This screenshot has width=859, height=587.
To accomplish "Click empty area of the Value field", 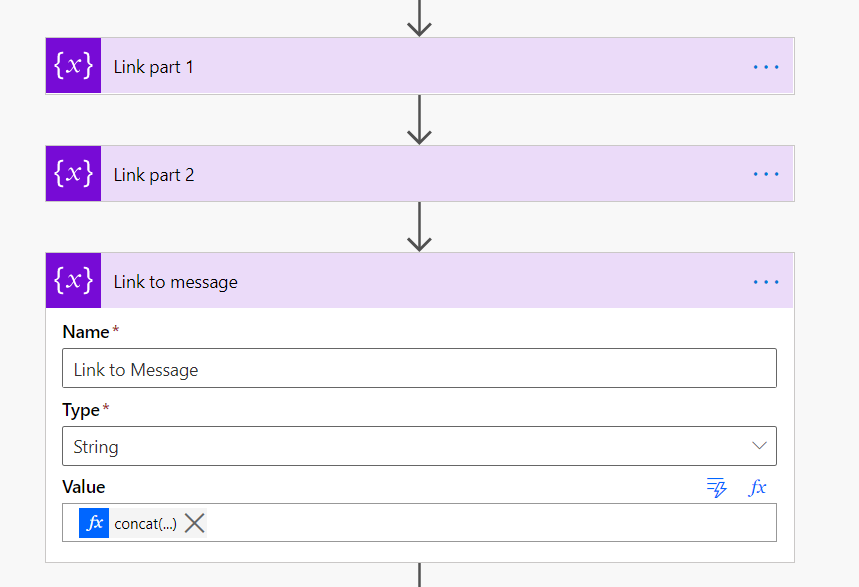I will [480, 523].
